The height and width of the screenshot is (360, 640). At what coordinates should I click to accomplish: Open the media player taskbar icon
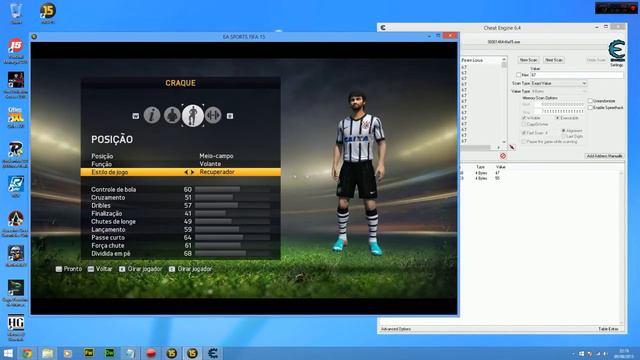point(68,353)
